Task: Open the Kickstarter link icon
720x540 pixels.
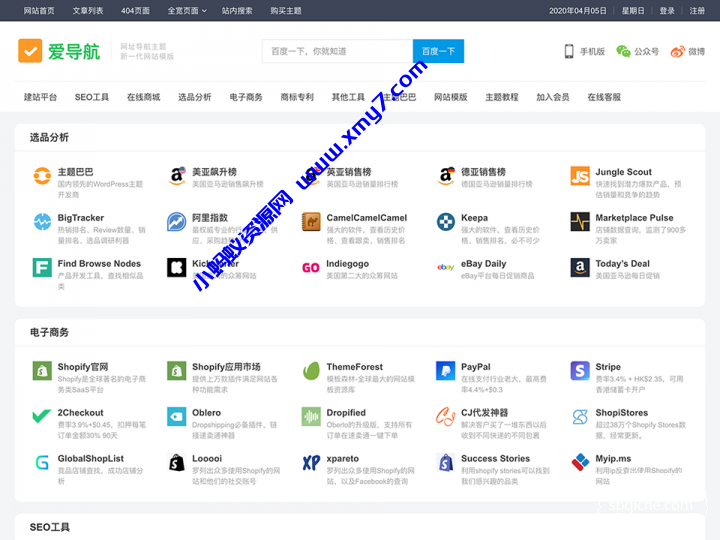Action: pos(177,268)
